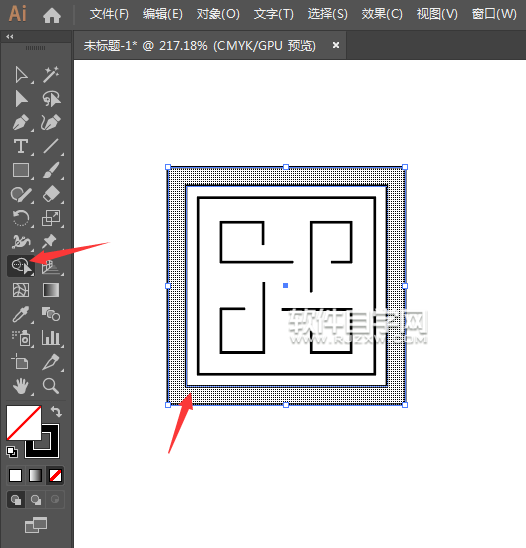Select the Selection tool arrow
The image size is (526, 548).
(21, 75)
